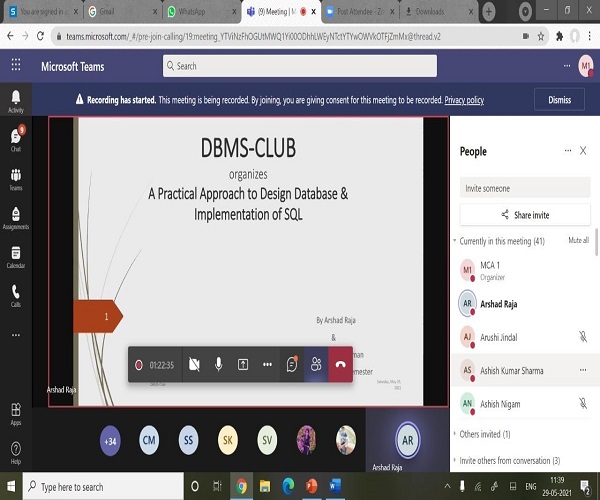Click the recording indicator in toolbar

[x=139, y=365]
